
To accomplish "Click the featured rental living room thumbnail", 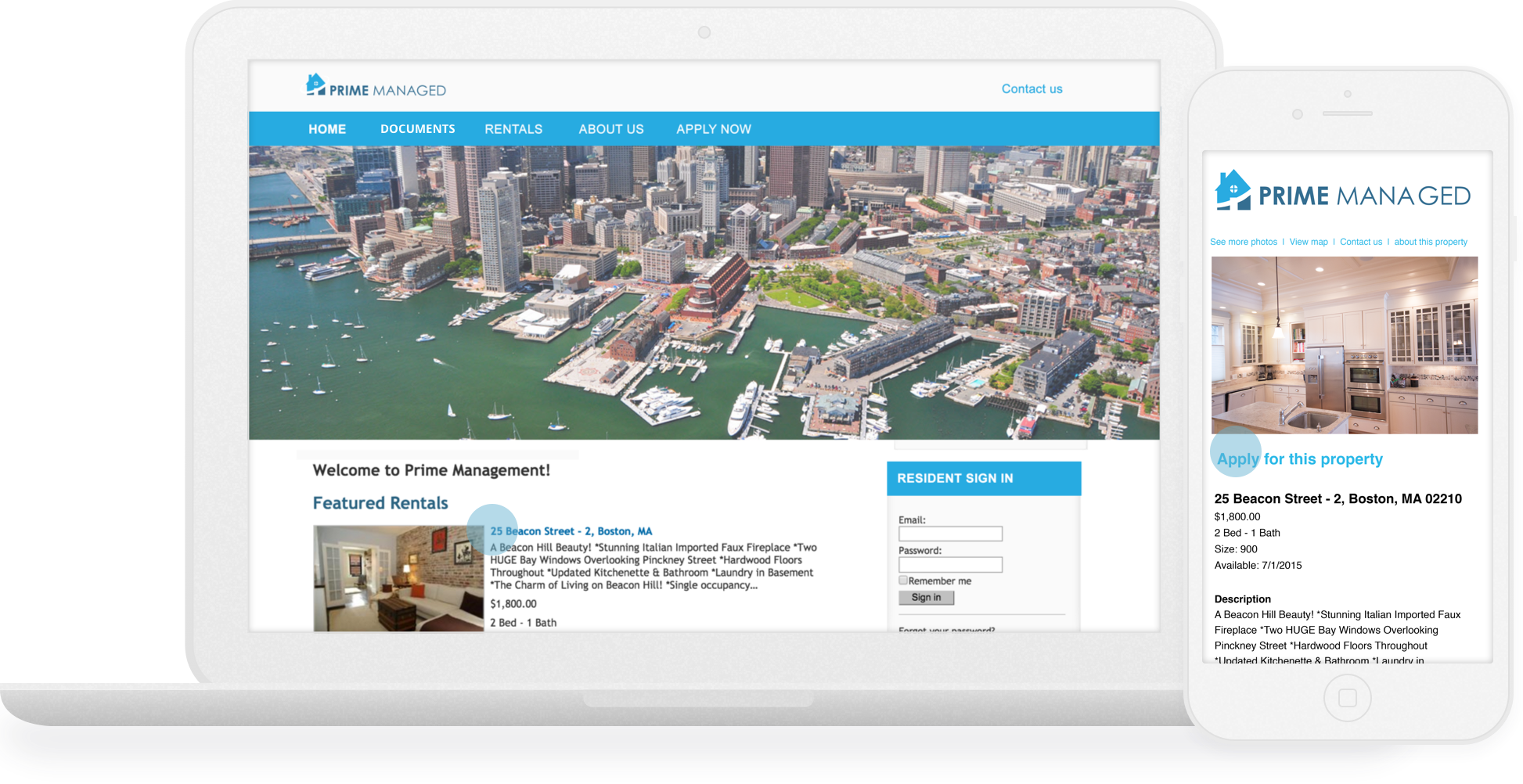I will (398, 578).
